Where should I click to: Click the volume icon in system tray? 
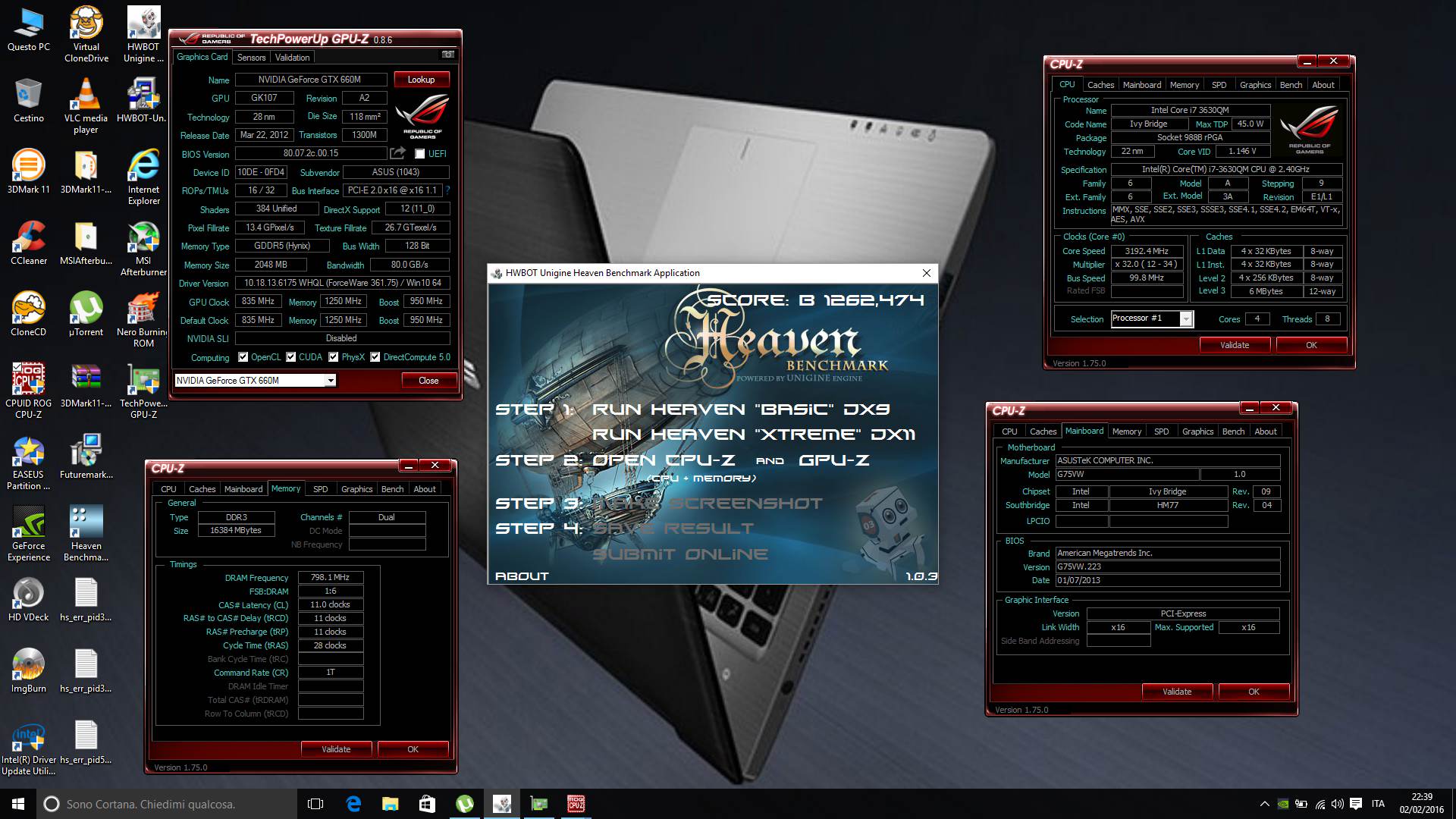point(1337,804)
